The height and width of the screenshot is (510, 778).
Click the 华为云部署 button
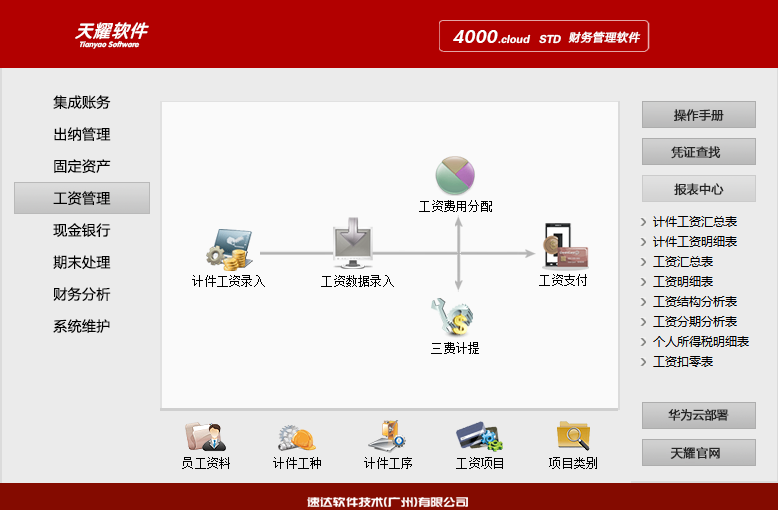click(699, 415)
